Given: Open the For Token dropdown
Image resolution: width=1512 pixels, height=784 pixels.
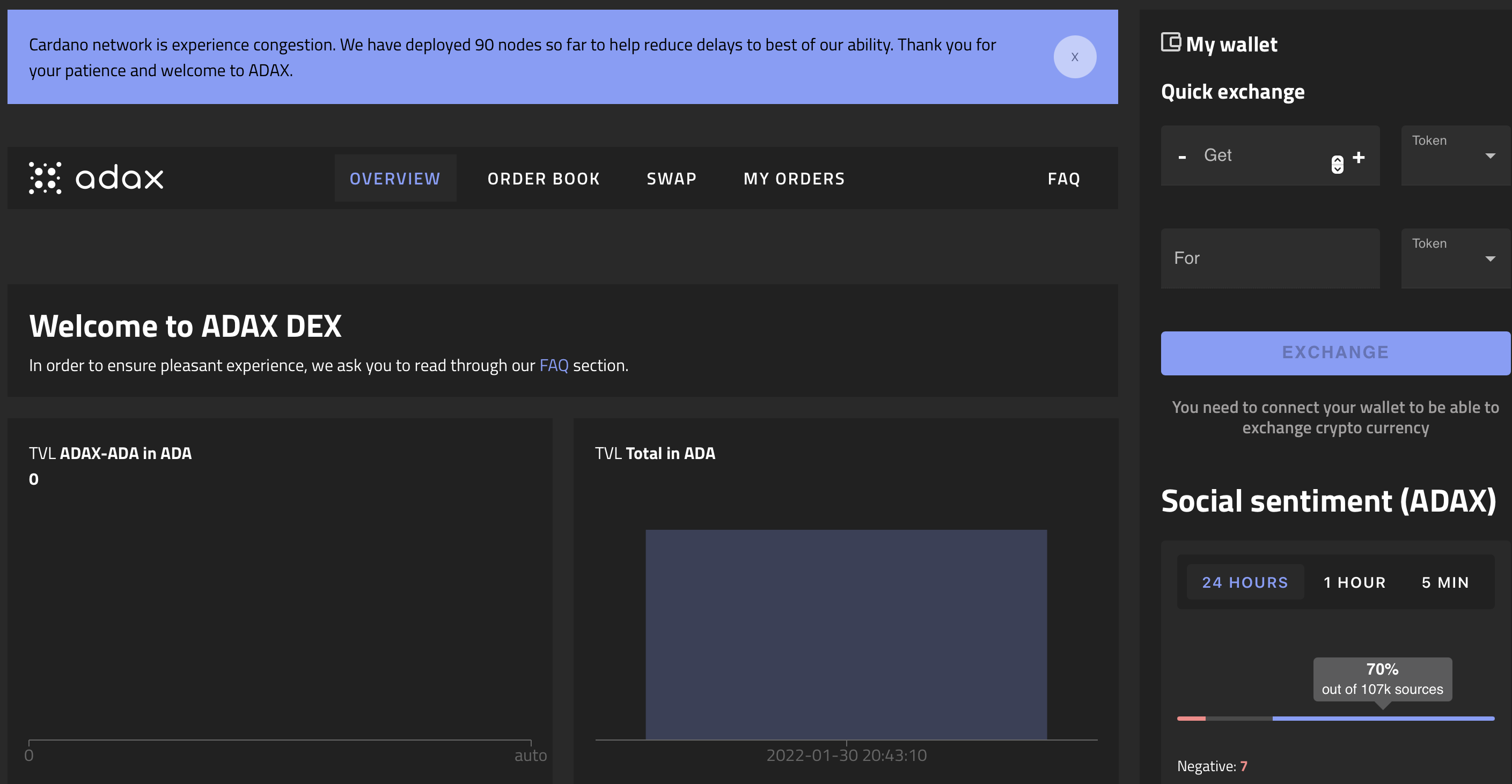Looking at the screenshot, I should [x=1455, y=259].
